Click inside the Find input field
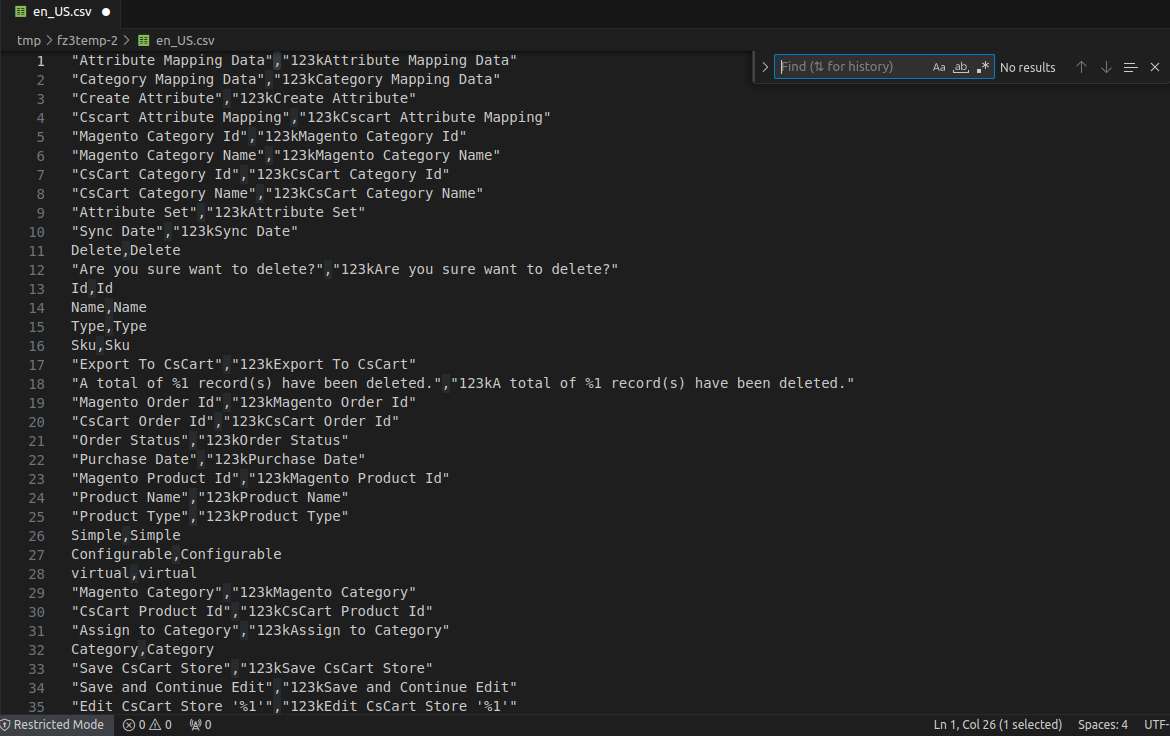 (860, 66)
